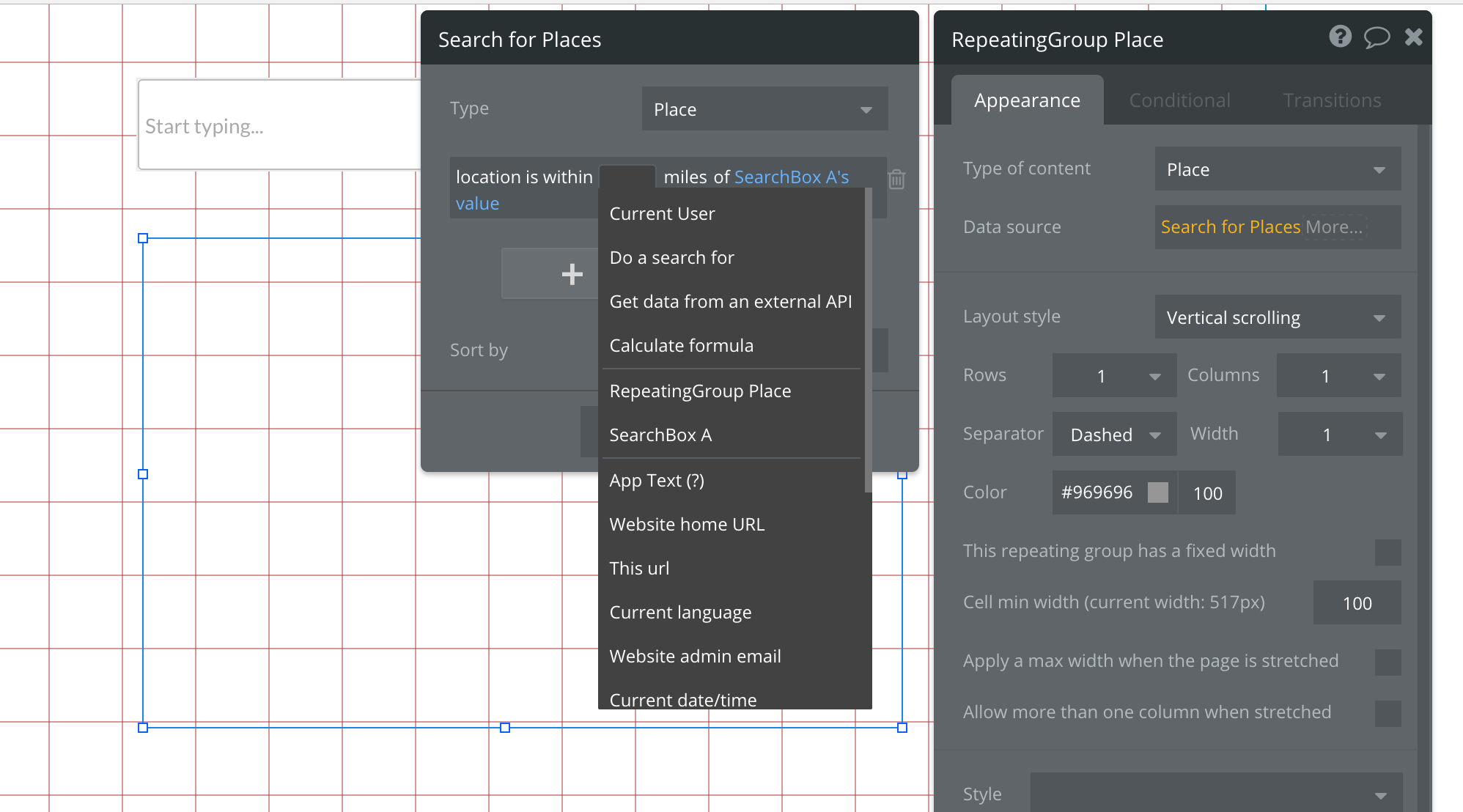
Task: Open the Separator Dashed dropdown
Action: pos(1114,435)
